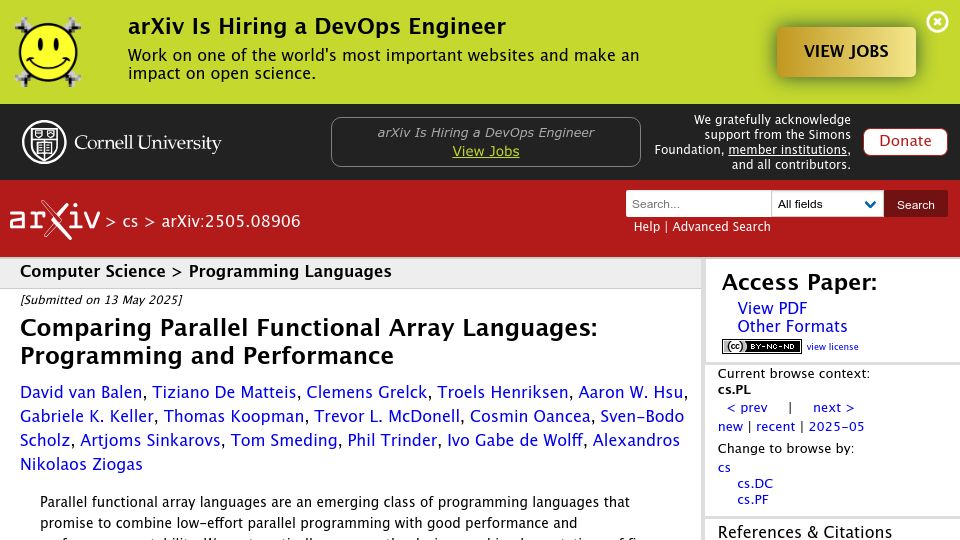
Task: Open author Sven-Bodo Scholz
Action: point(642,416)
